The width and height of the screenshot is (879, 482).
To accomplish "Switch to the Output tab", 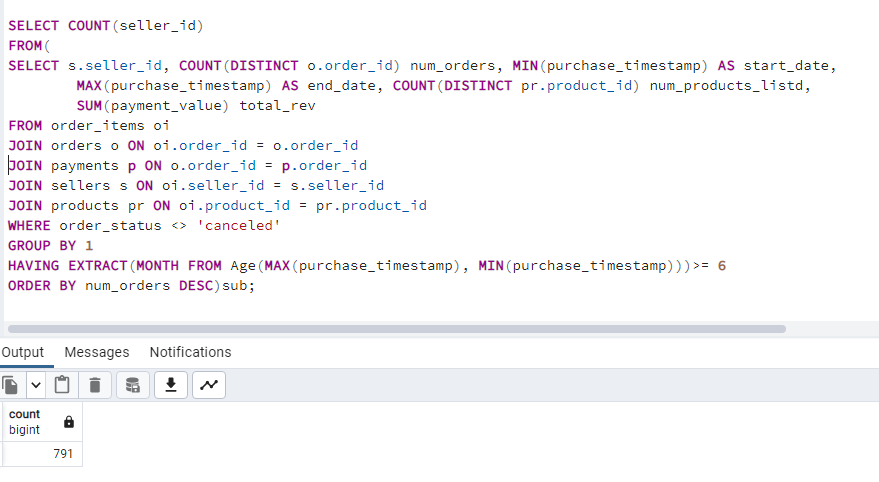I will pyautogui.click(x=22, y=352).
